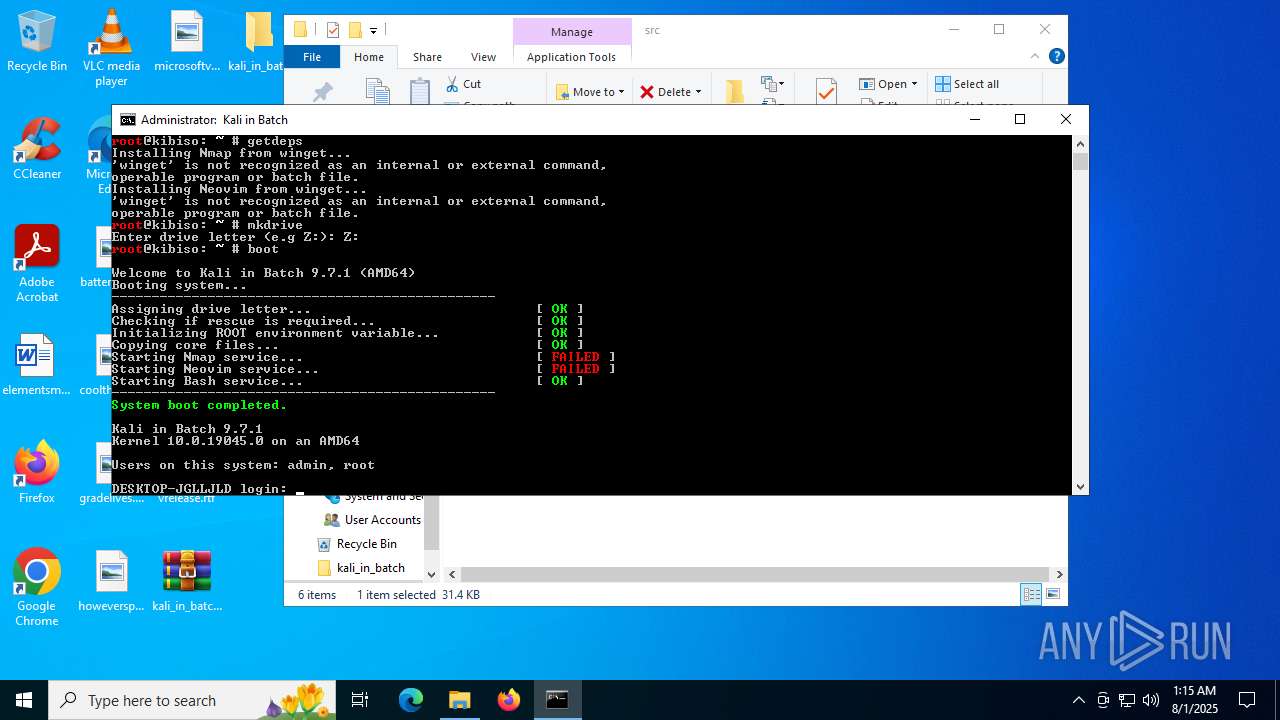The height and width of the screenshot is (720, 1280).
Task: Click the console scrollbar up arrow
Action: coord(1080,144)
